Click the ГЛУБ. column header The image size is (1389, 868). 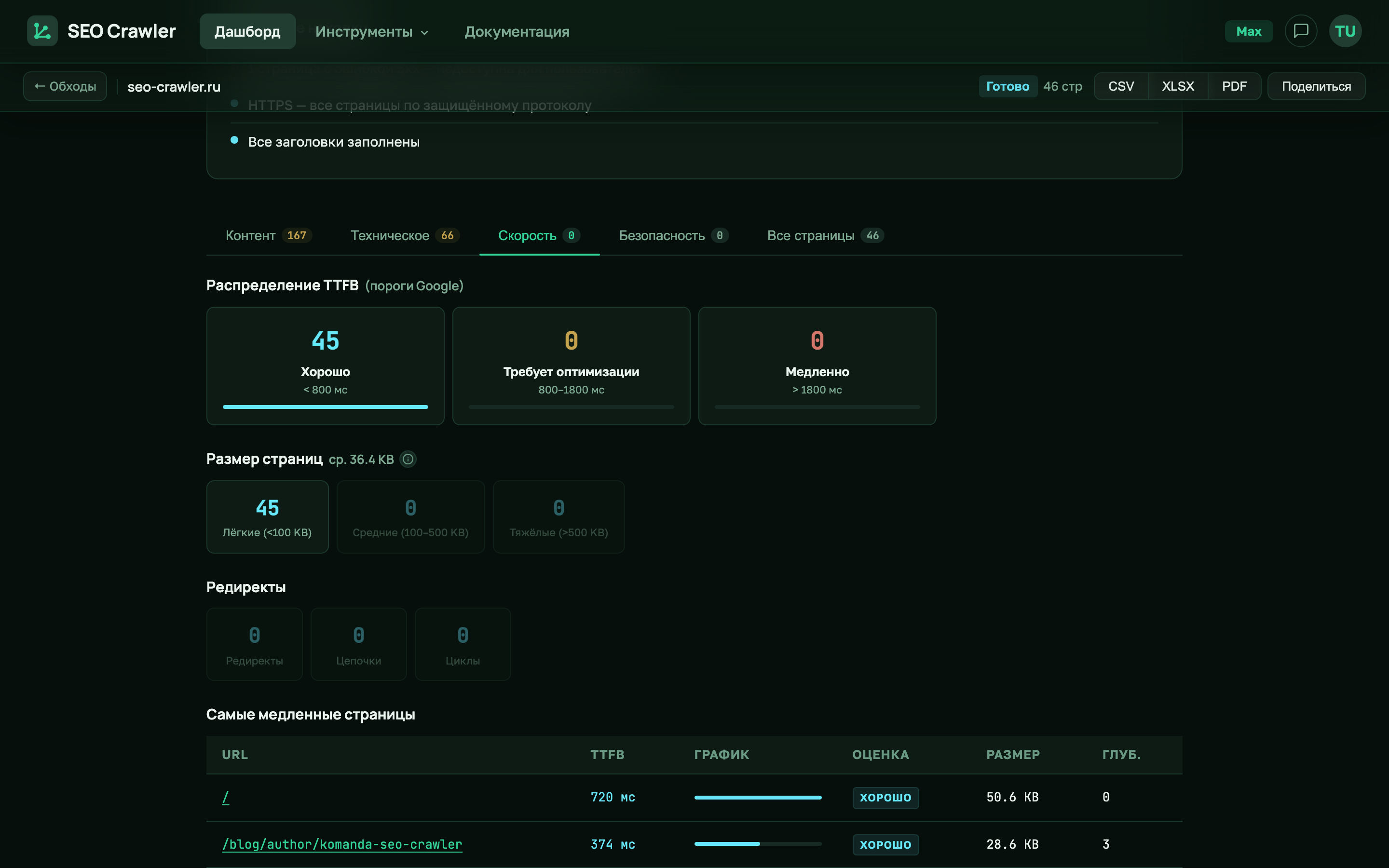pyautogui.click(x=1121, y=754)
